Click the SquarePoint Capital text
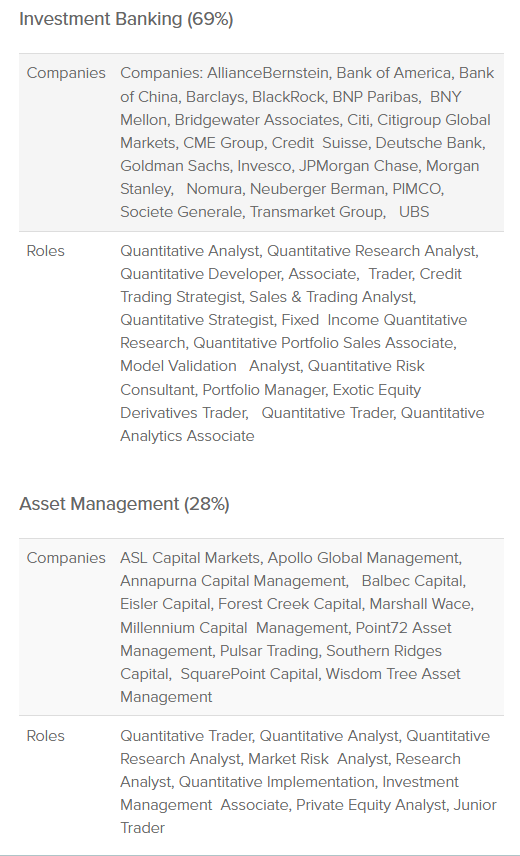This screenshot has height=856, width=520. coord(249,674)
